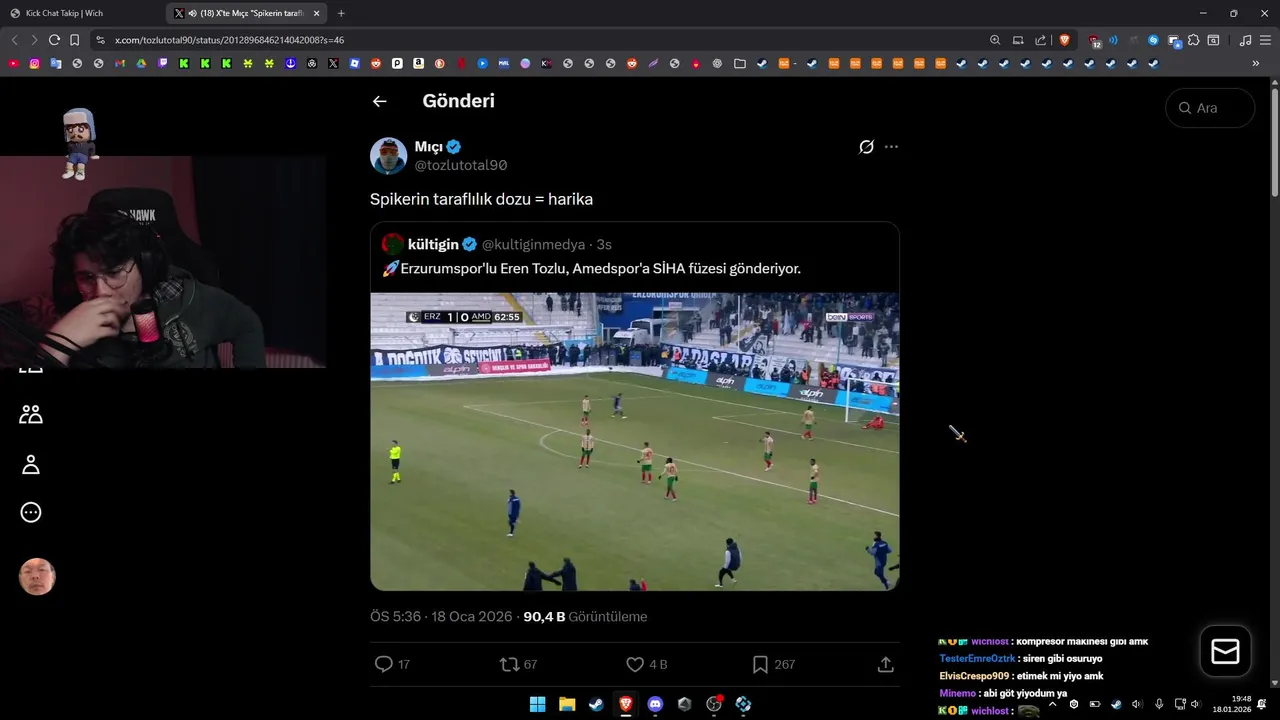This screenshot has height=720, width=1280.
Task: Open Steam from the taskbar
Action: (596, 704)
